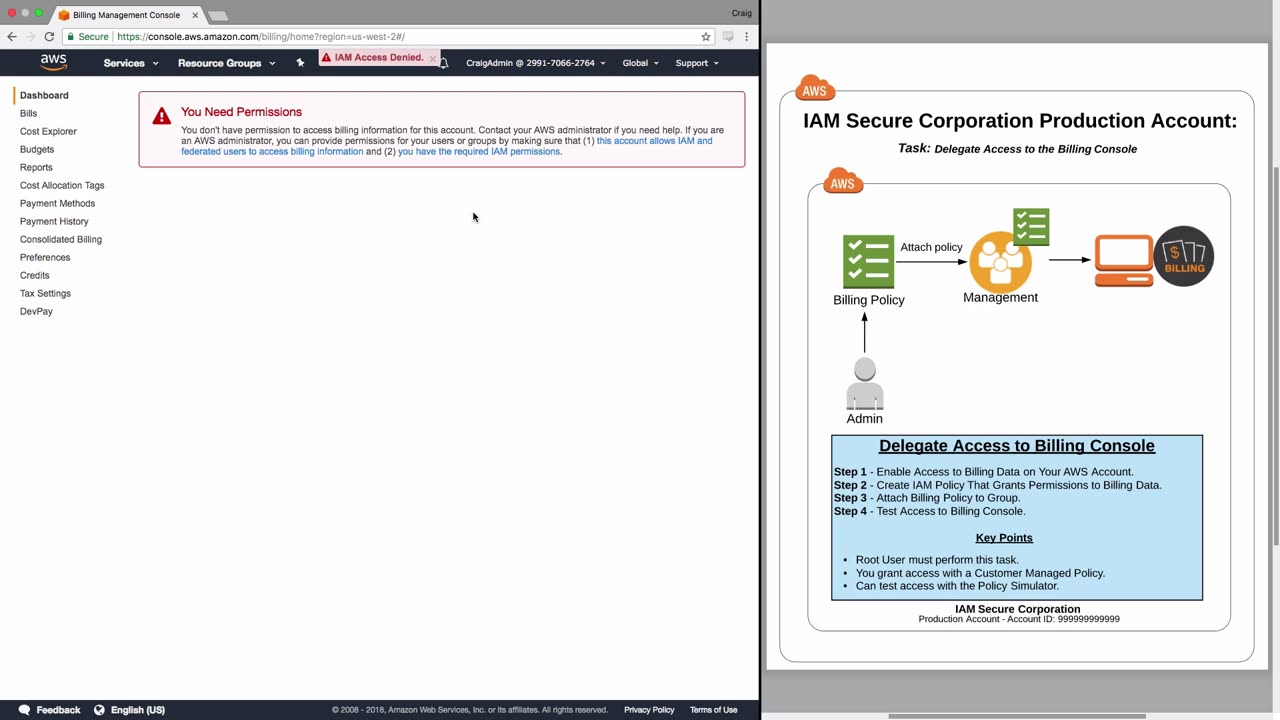Go to billing Preferences
The width and height of the screenshot is (1280, 720).
[x=45, y=257]
